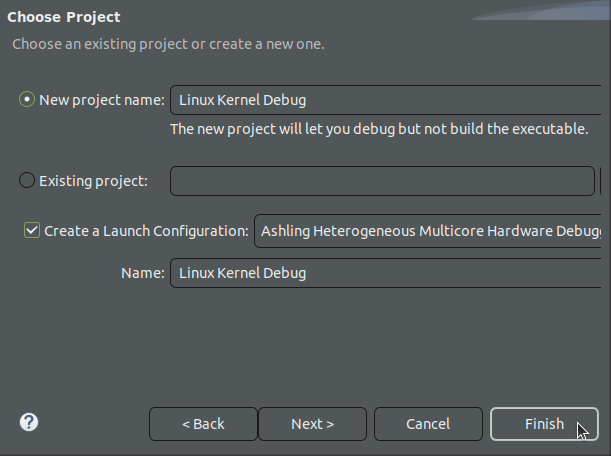Uncheck the Create a Launch Configuration checkbox

[31, 231]
